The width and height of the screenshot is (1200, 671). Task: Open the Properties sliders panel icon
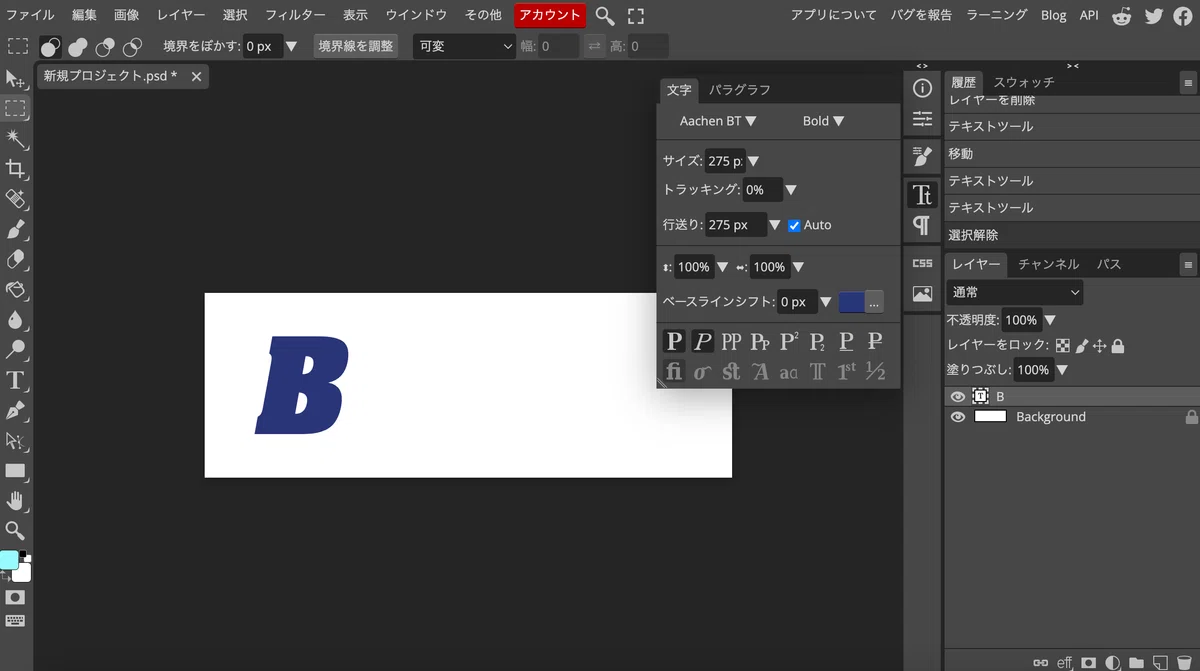pyautogui.click(x=922, y=120)
